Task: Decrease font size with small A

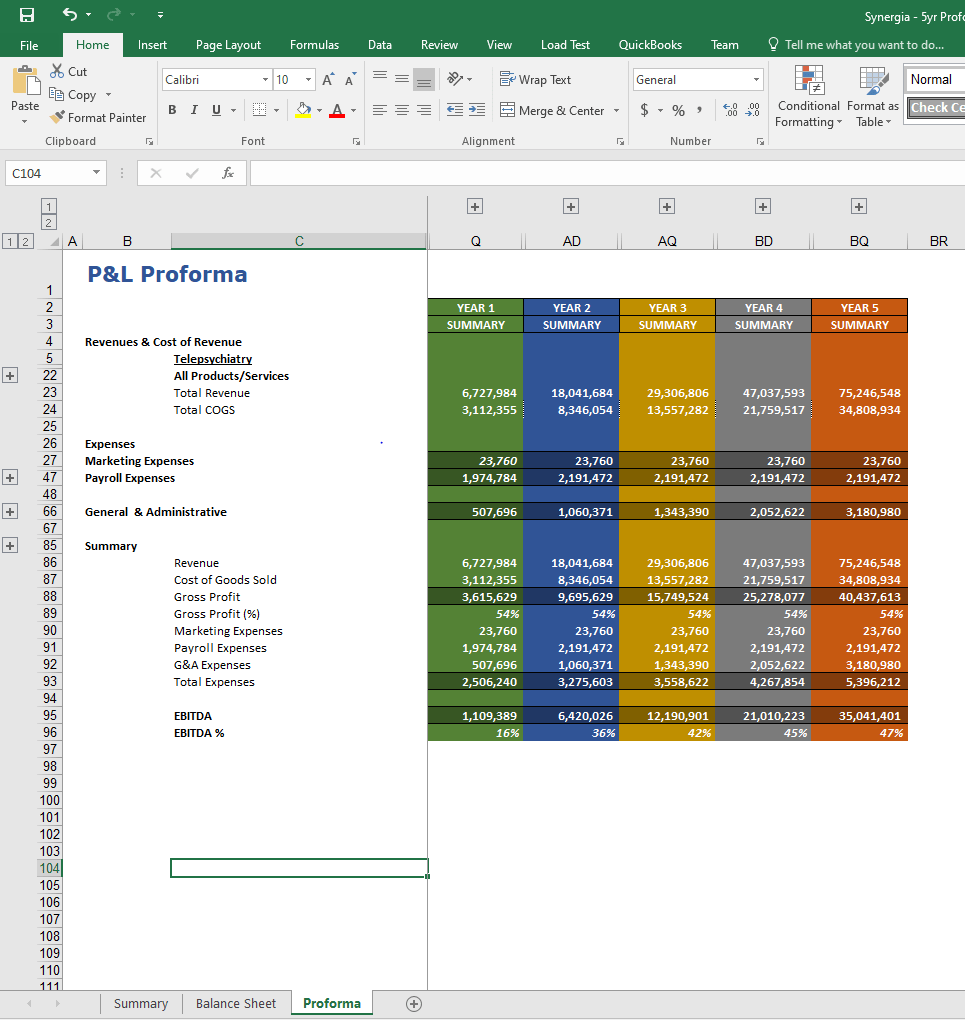Action: (x=350, y=79)
